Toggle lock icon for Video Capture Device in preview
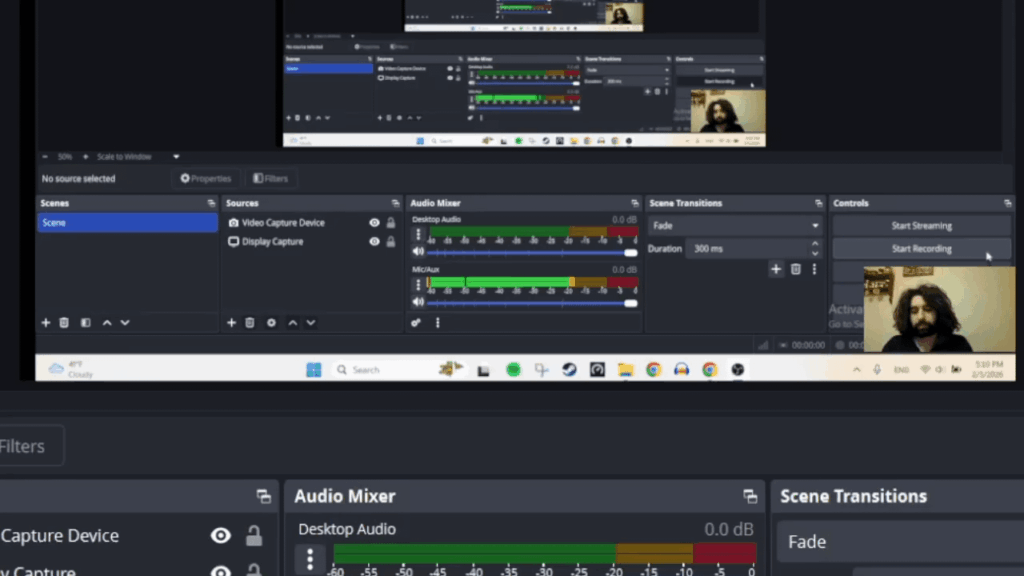This screenshot has height=576, width=1024. point(391,223)
